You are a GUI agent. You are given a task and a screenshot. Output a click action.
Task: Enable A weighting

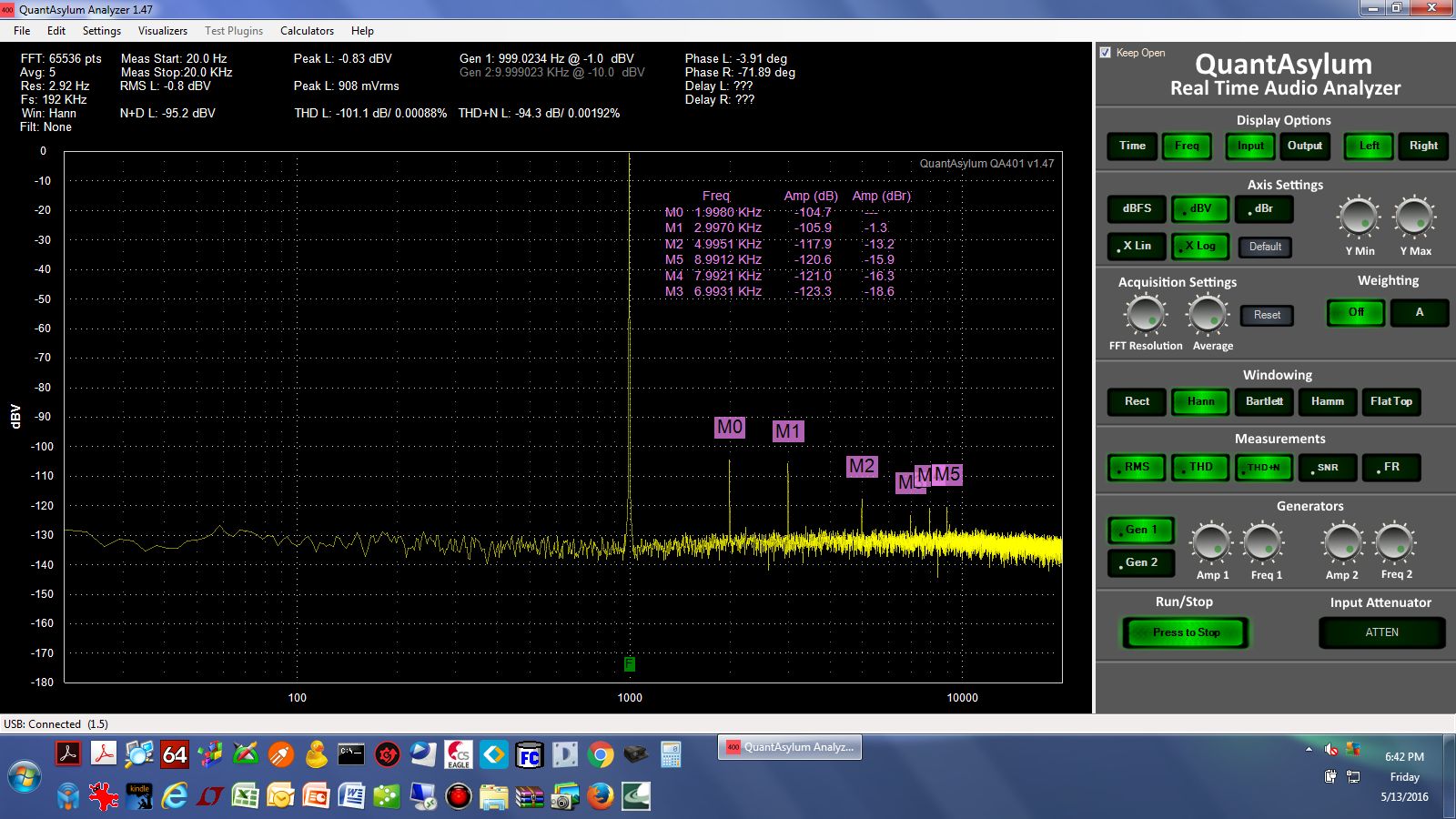[x=1420, y=313]
